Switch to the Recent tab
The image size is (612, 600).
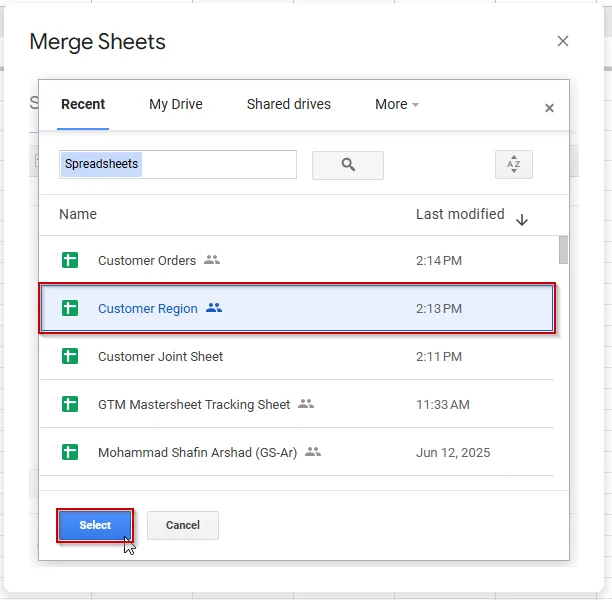(83, 104)
